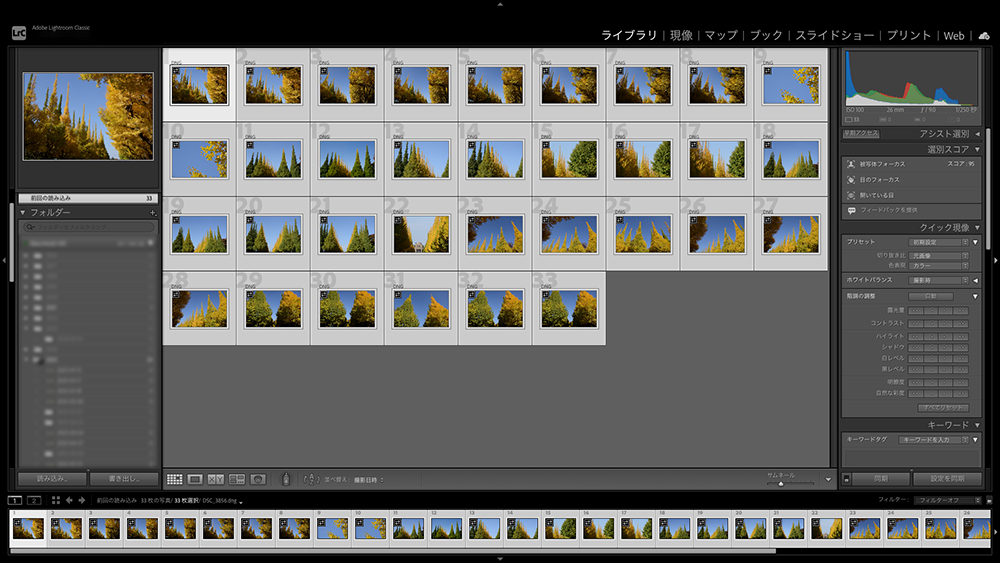Click the Lightroom Classic LrC logo
The image size is (1000, 563).
(19, 33)
